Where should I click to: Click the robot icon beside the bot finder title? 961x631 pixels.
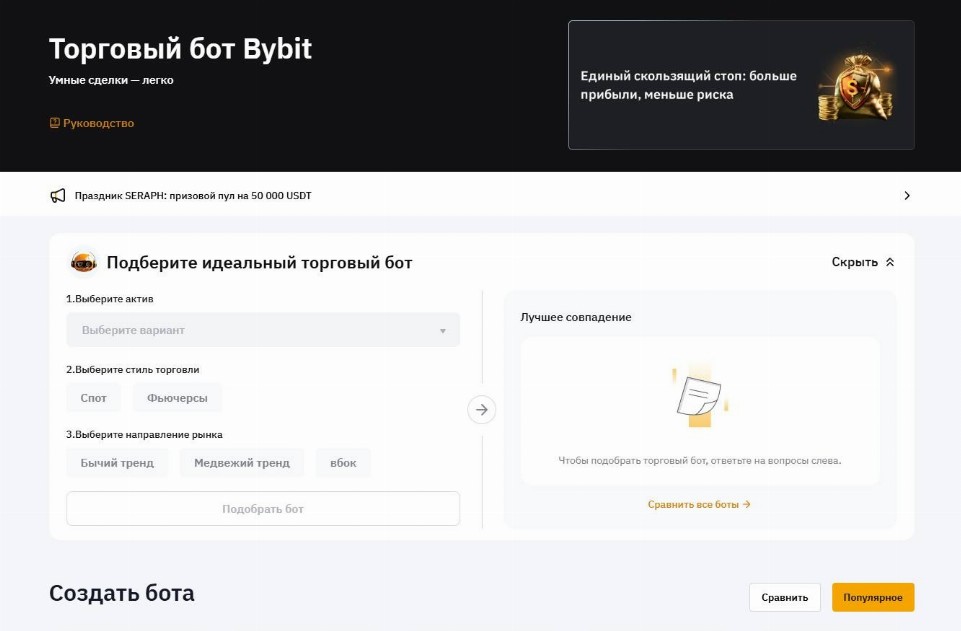[84, 263]
